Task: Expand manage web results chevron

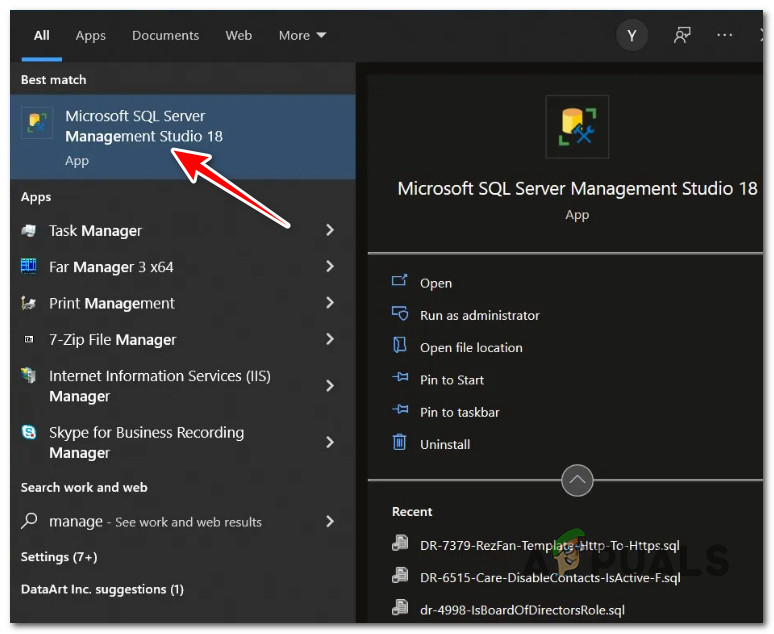Action: (330, 521)
